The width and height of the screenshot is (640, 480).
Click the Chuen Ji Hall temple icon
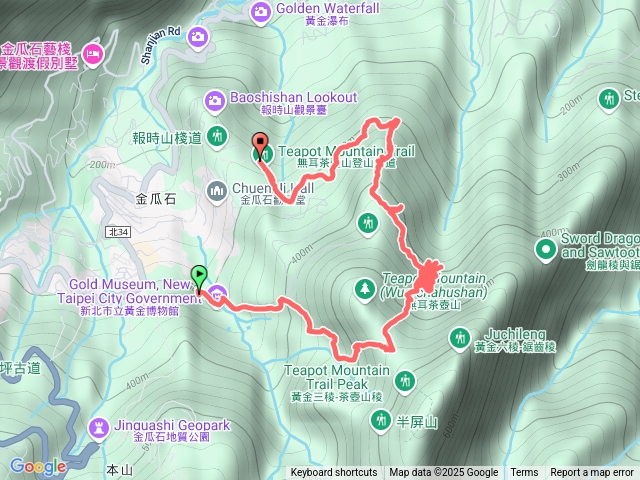pos(216,192)
